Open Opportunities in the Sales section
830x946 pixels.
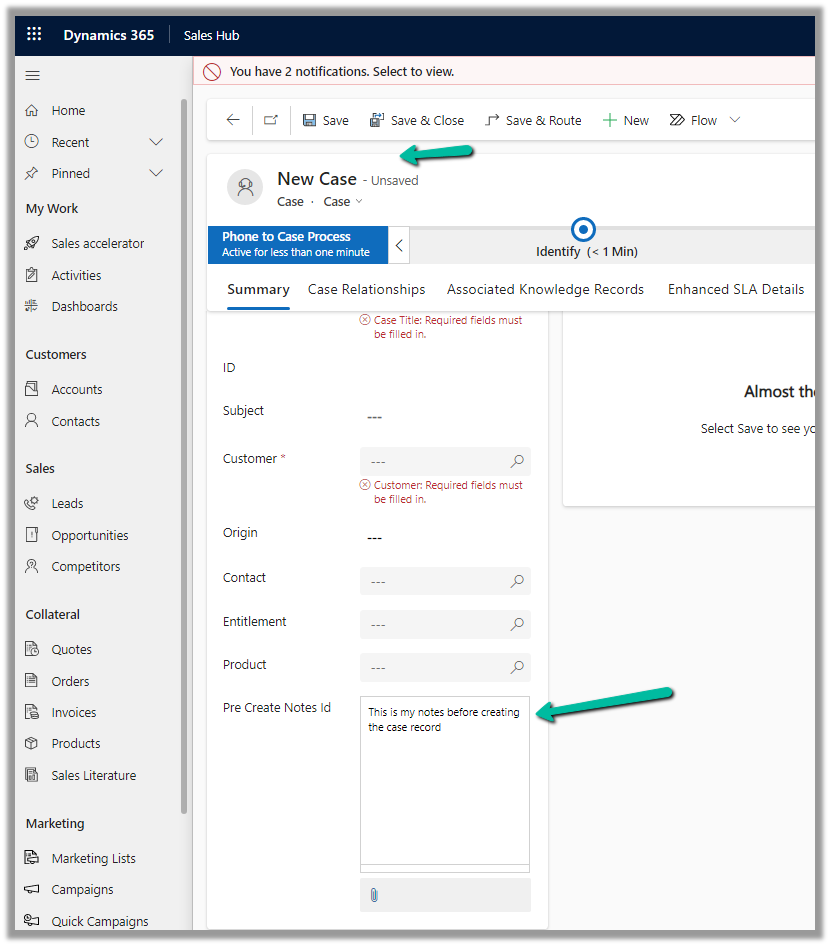tap(90, 535)
